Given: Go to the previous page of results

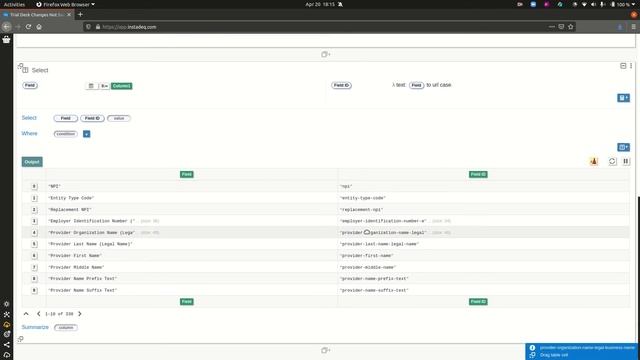Looking at the screenshot, I should tap(38, 314).
